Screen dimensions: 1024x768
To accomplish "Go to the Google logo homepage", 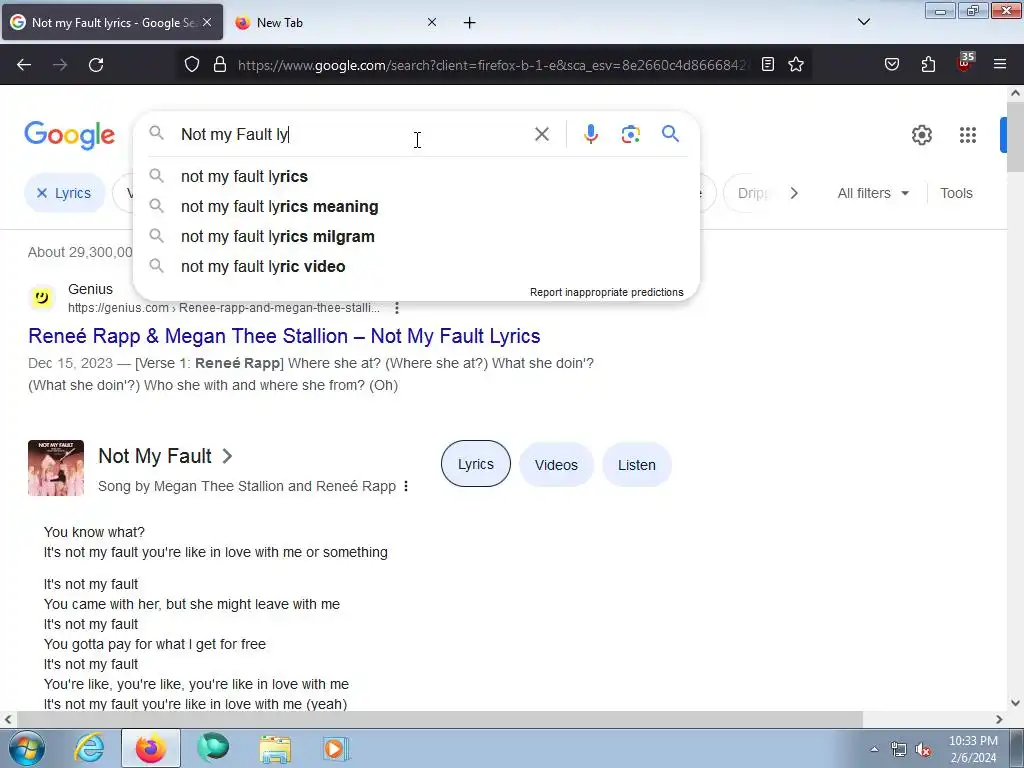I will (70, 135).
